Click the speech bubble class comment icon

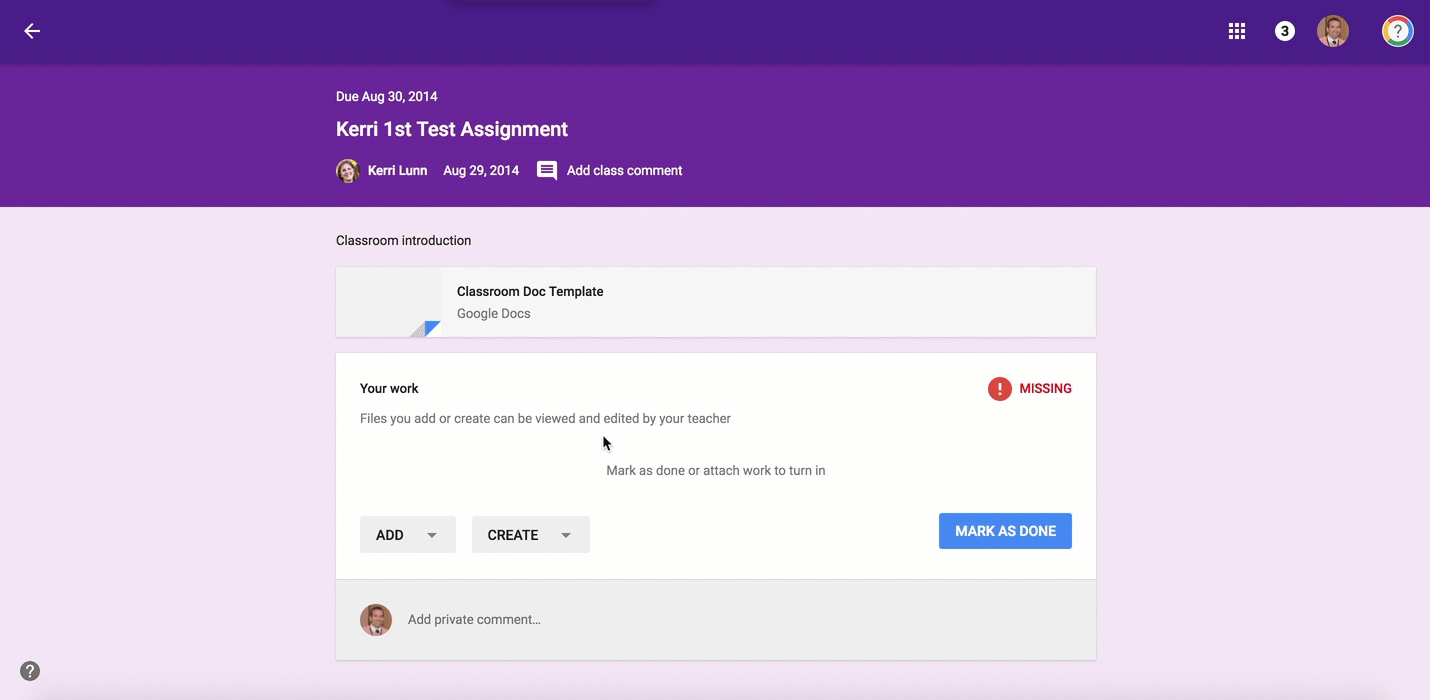point(547,171)
